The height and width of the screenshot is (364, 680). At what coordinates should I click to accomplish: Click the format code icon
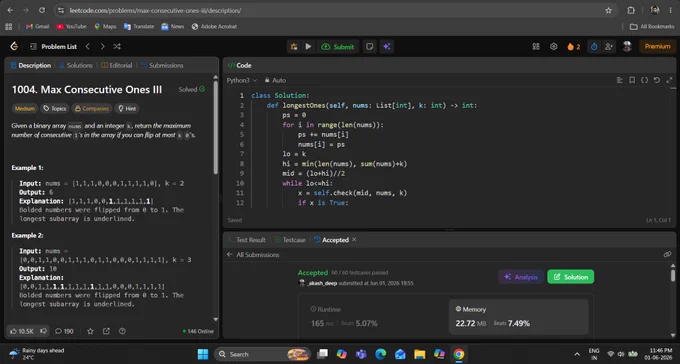[620, 80]
